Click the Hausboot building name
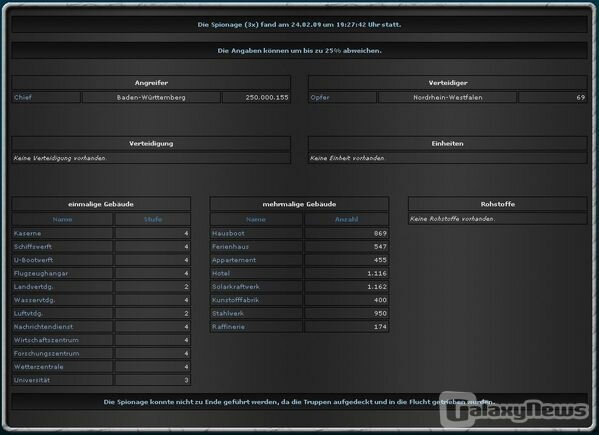The width and height of the screenshot is (599, 435). pos(228,233)
